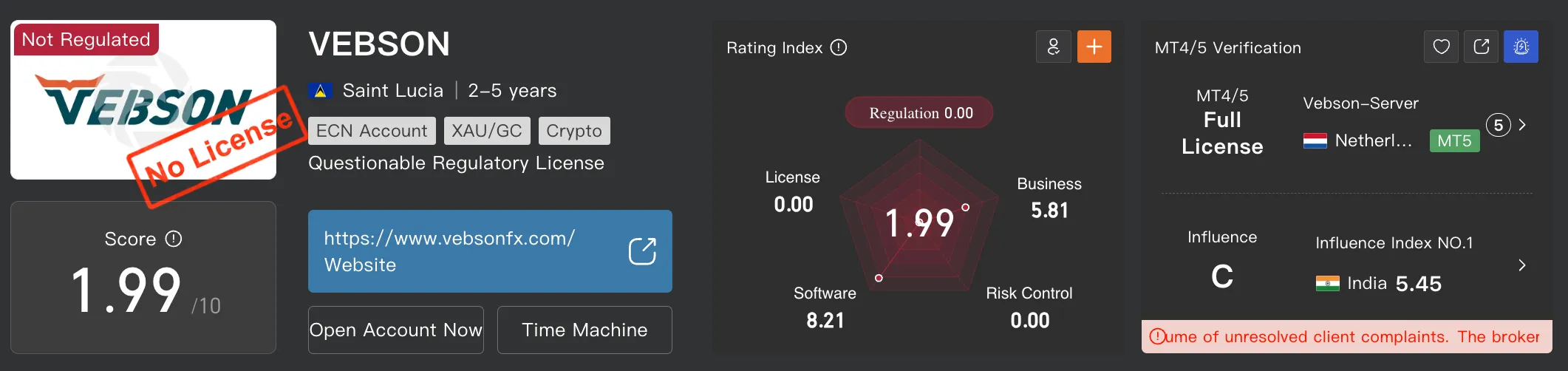
Task: Open the external link icon on website banner
Action: click(642, 251)
